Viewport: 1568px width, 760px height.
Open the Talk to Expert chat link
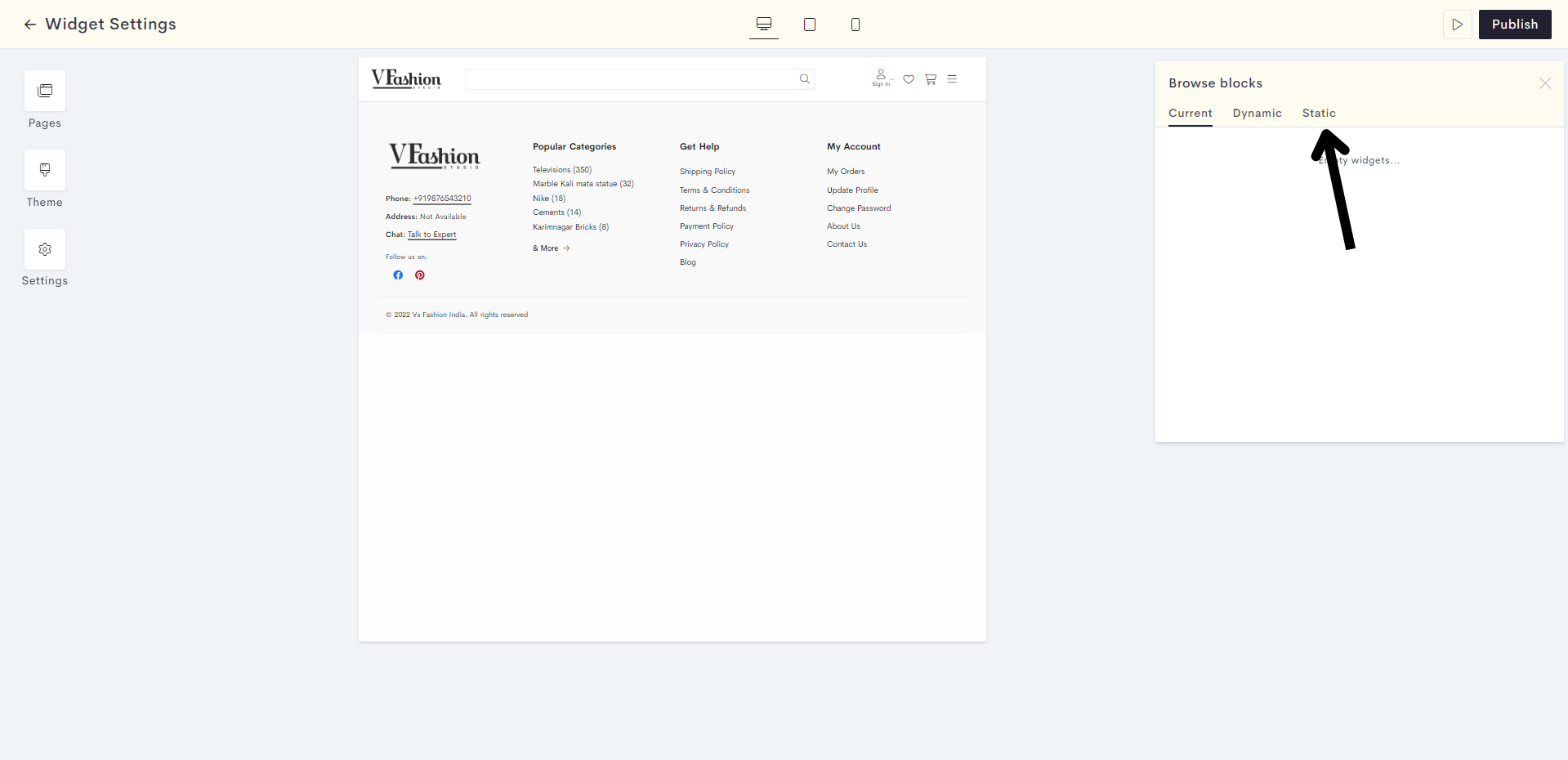tap(432, 235)
